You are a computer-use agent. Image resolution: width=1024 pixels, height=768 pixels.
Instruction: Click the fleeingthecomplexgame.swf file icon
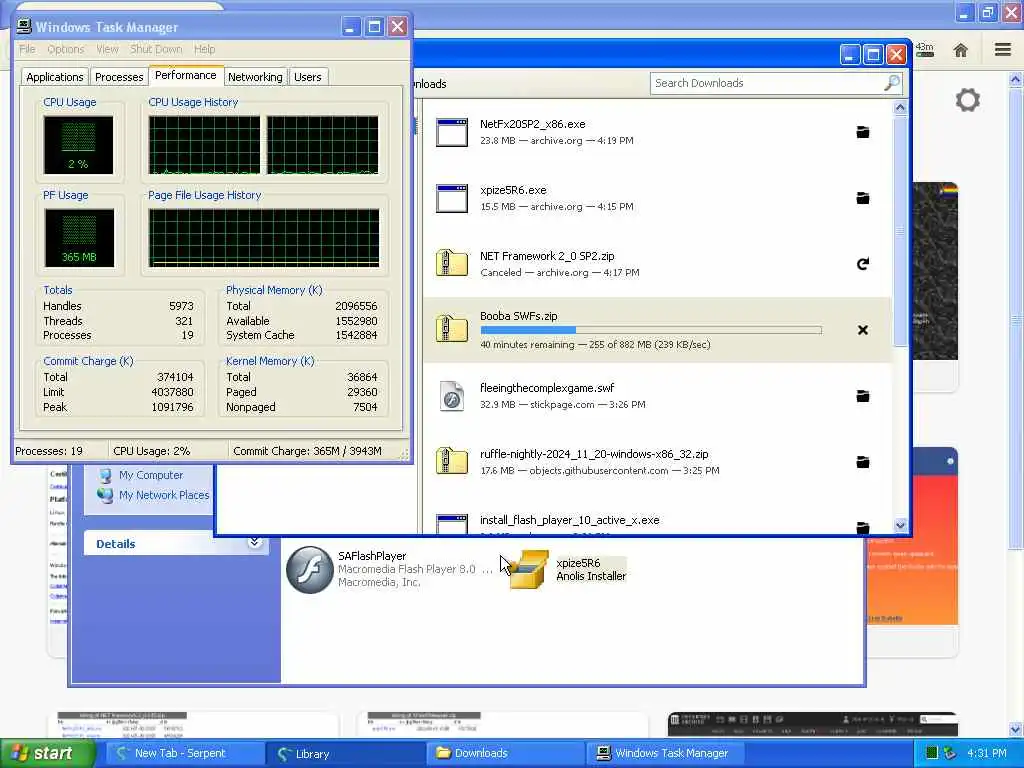click(452, 396)
